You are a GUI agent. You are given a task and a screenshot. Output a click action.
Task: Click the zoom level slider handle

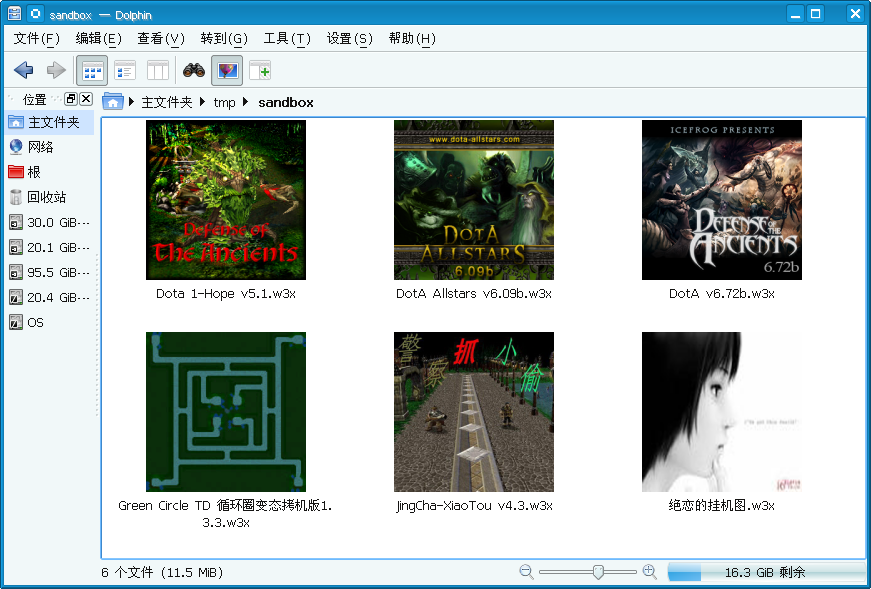tap(598, 572)
